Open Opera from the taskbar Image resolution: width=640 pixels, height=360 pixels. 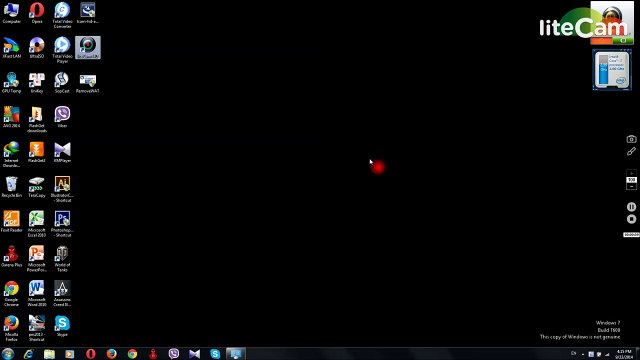coord(91,354)
